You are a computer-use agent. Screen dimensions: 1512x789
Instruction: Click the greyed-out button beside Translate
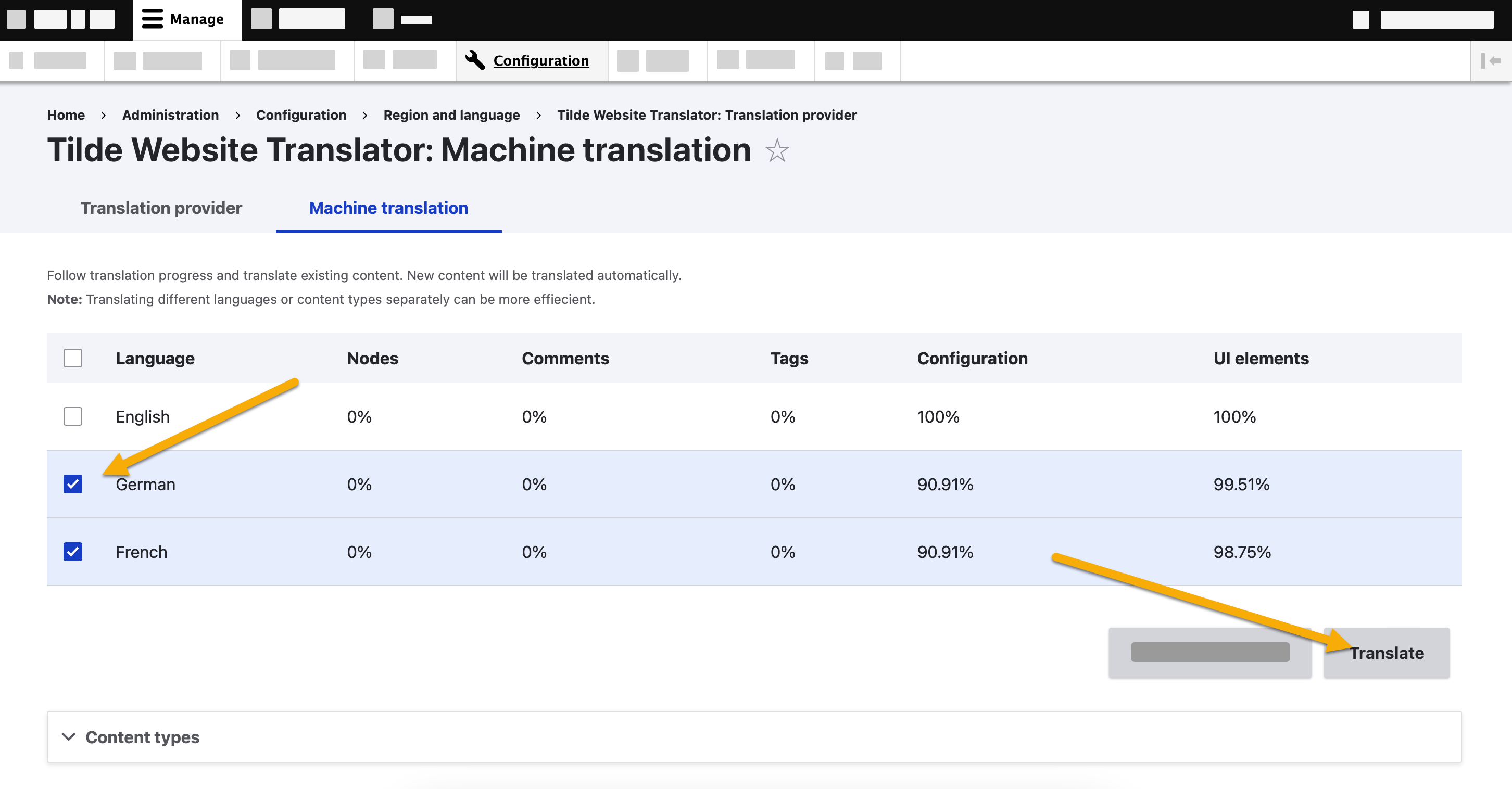(x=1209, y=652)
